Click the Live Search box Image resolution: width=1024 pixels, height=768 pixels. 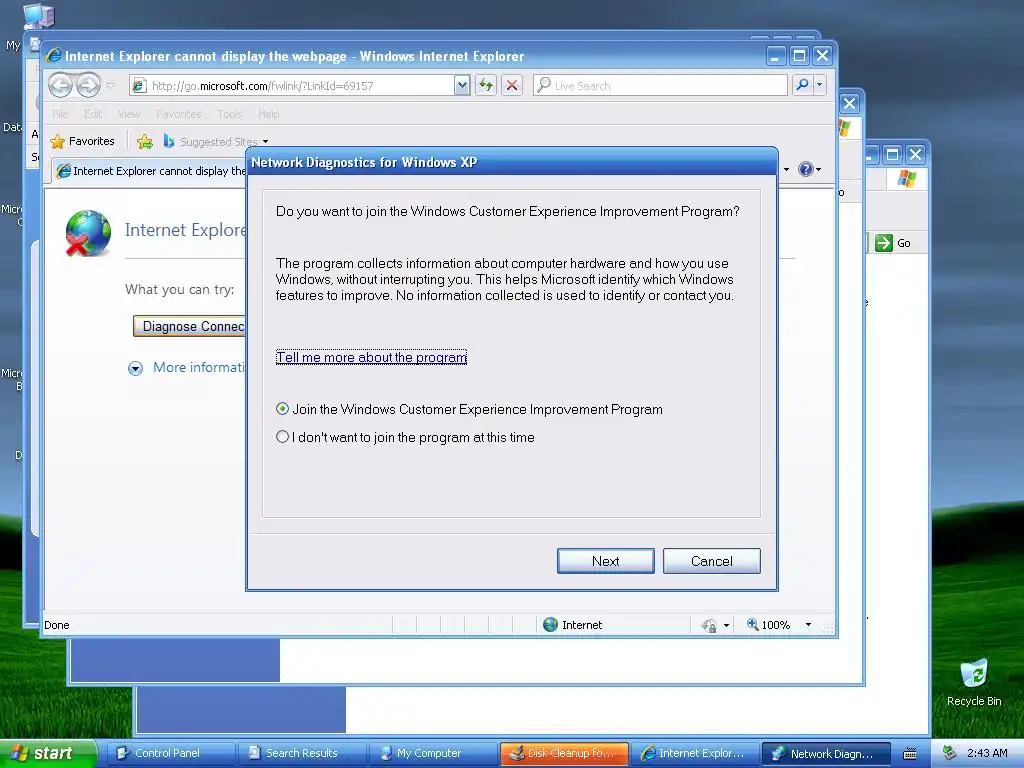[x=660, y=86]
